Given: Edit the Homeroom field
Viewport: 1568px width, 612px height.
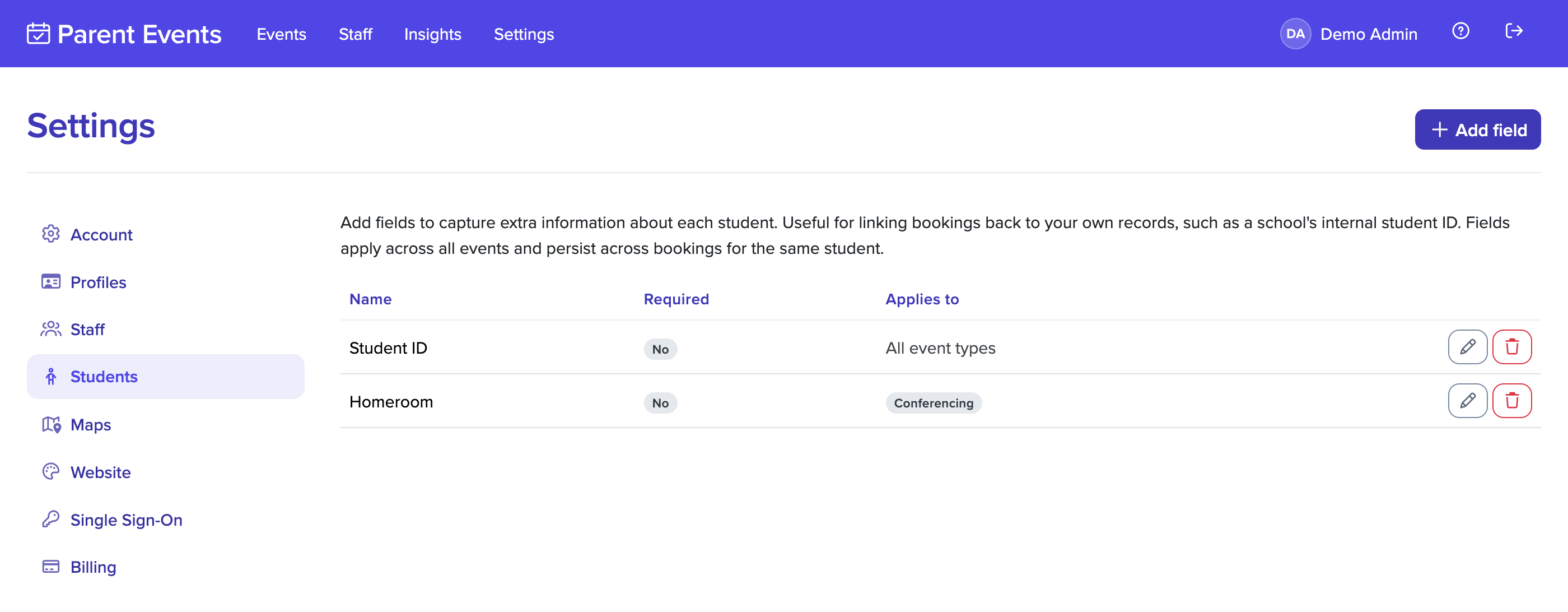Looking at the screenshot, I should pos(1467,401).
